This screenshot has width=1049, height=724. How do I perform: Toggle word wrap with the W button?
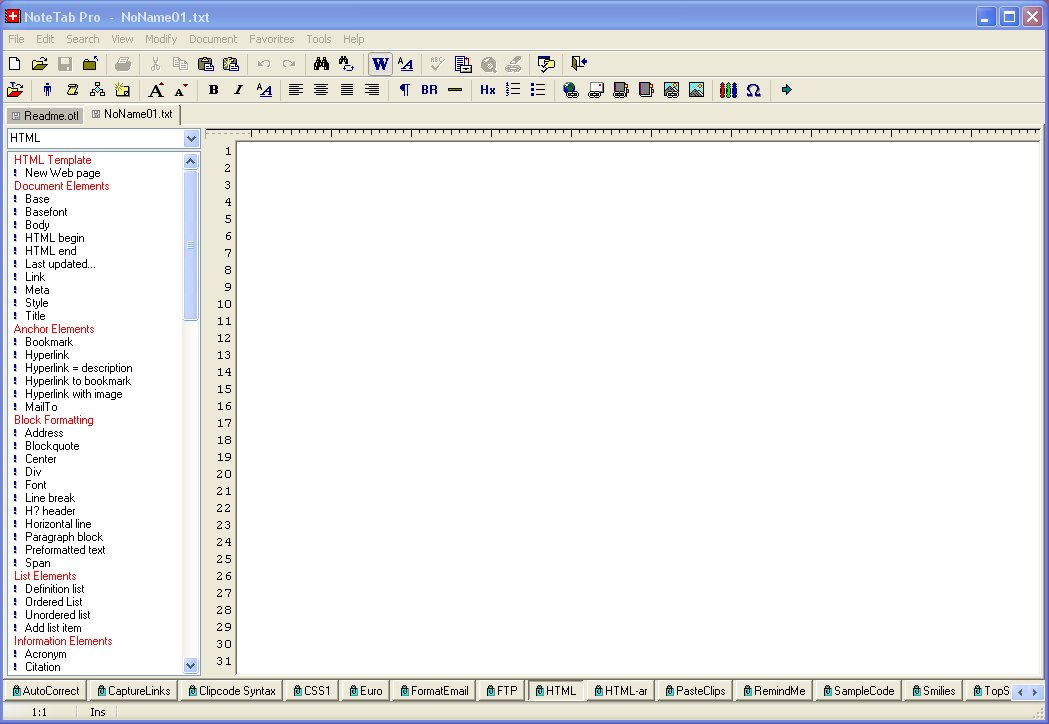coord(380,64)
